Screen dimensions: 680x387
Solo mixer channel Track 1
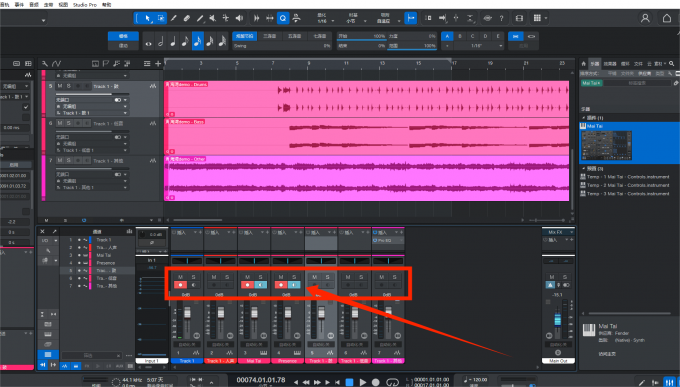(193, 277)
